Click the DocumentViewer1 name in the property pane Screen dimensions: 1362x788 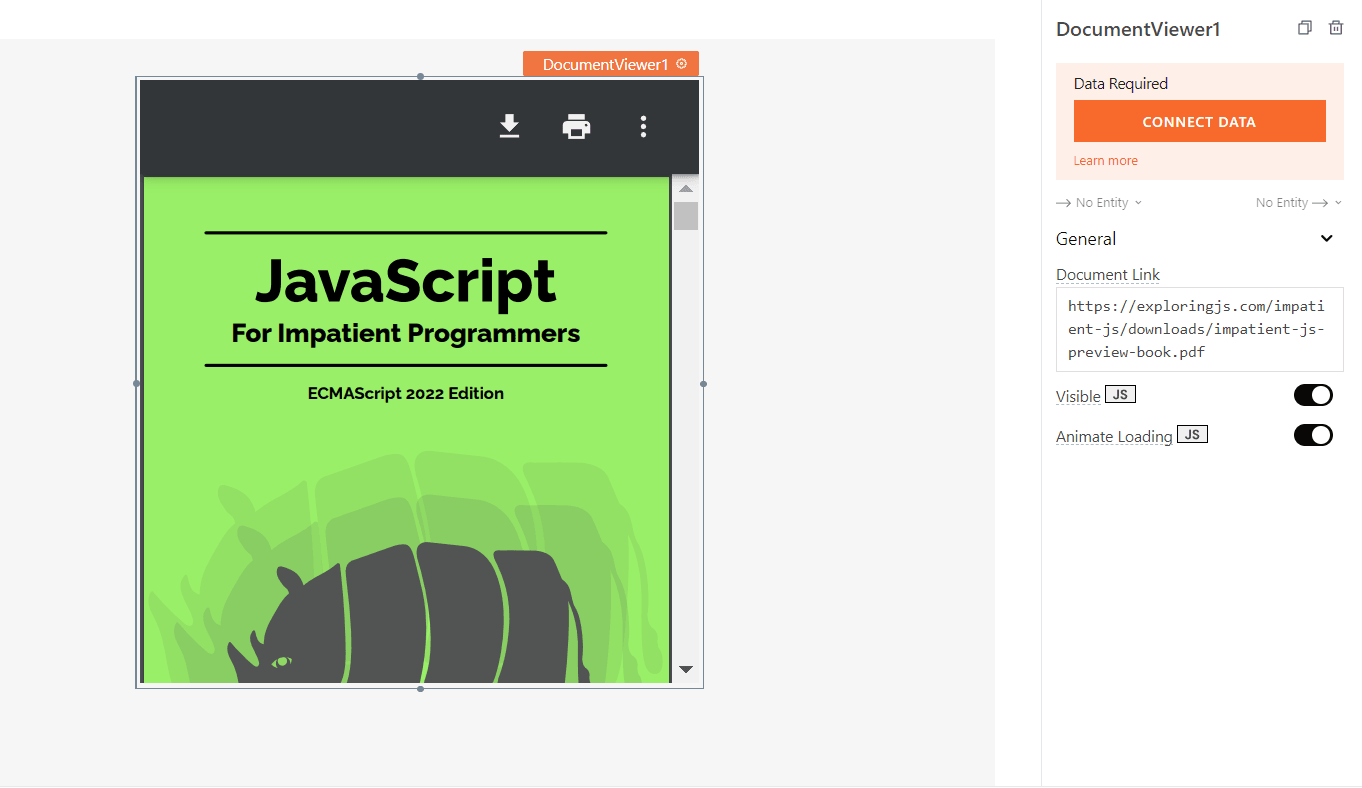[1138, 29]
